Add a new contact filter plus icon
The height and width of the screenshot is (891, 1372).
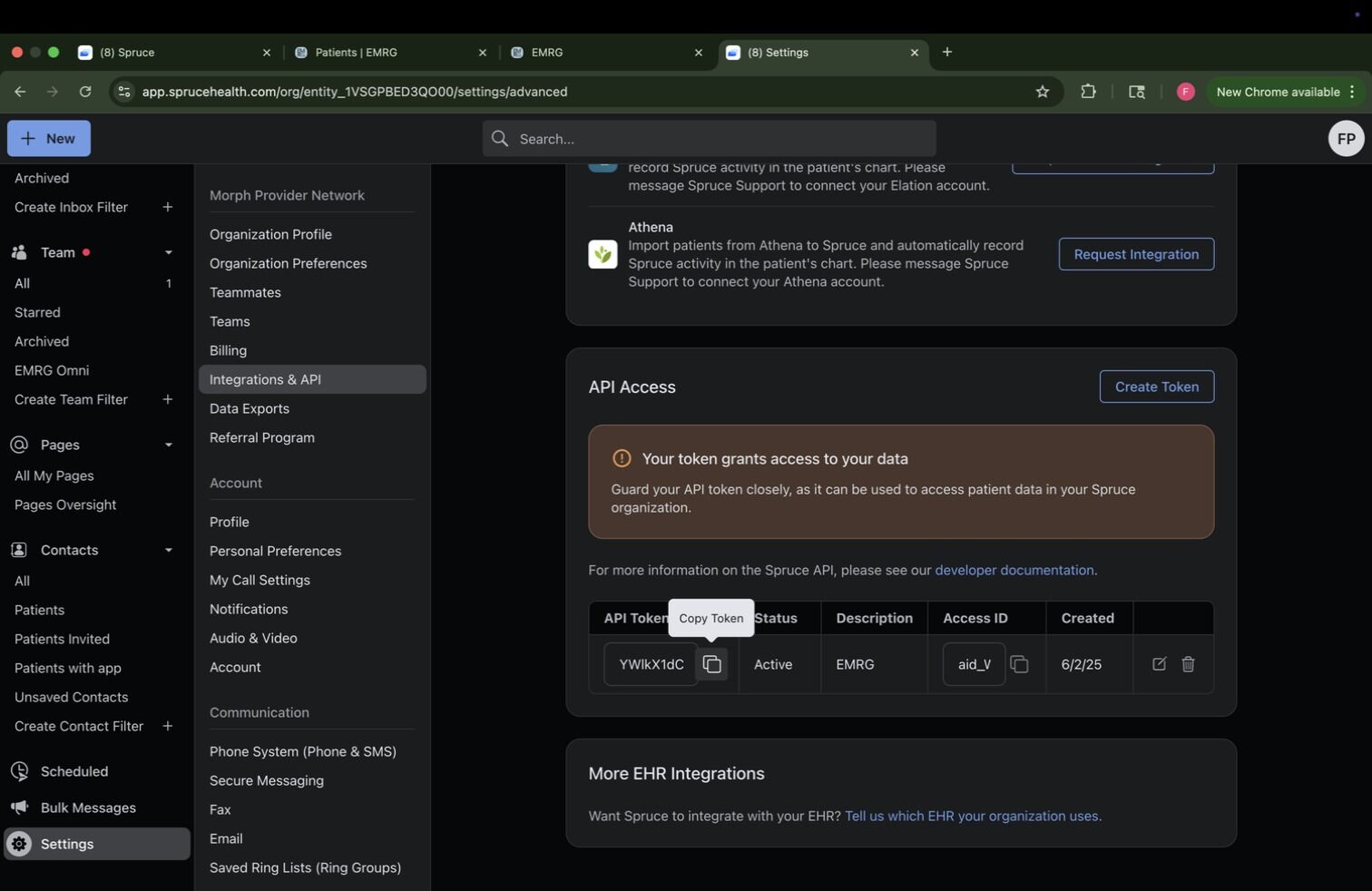tap(167, 726)
